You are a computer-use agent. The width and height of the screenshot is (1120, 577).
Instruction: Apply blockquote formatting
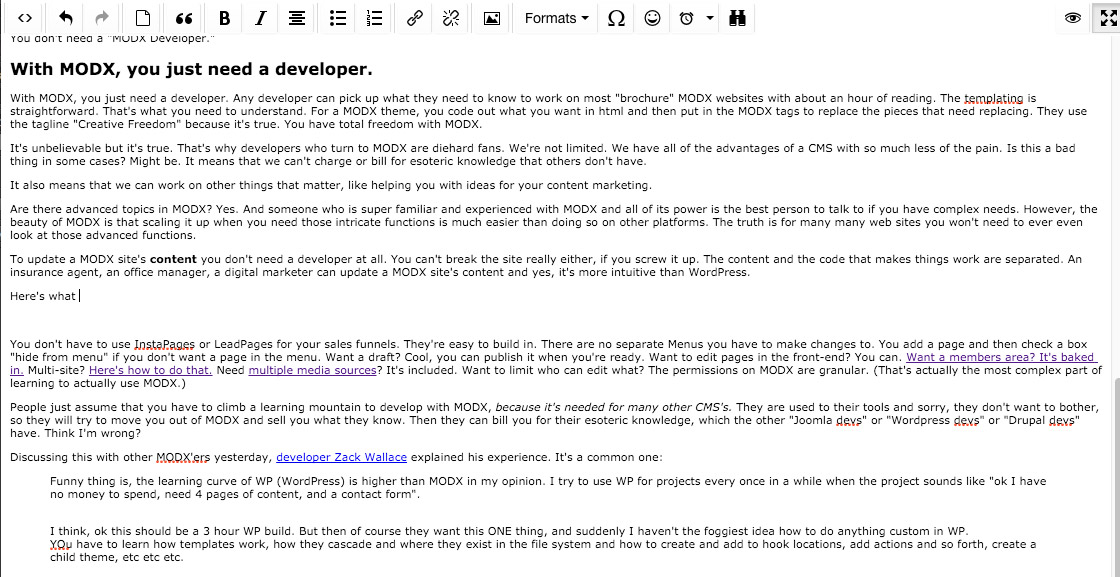pos(184,19)
